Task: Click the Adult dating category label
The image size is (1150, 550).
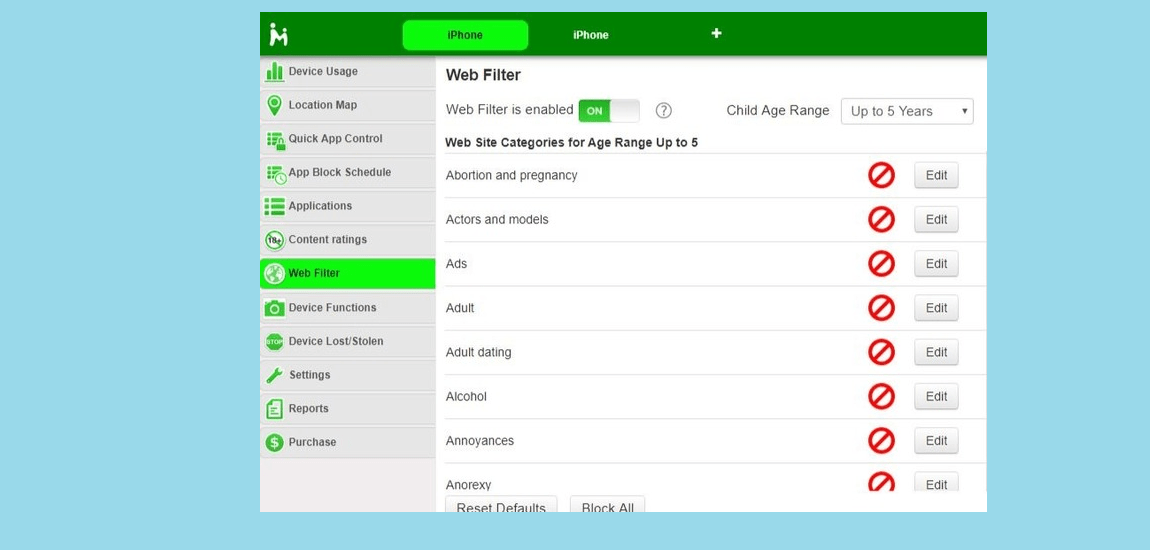Action: 478,352
